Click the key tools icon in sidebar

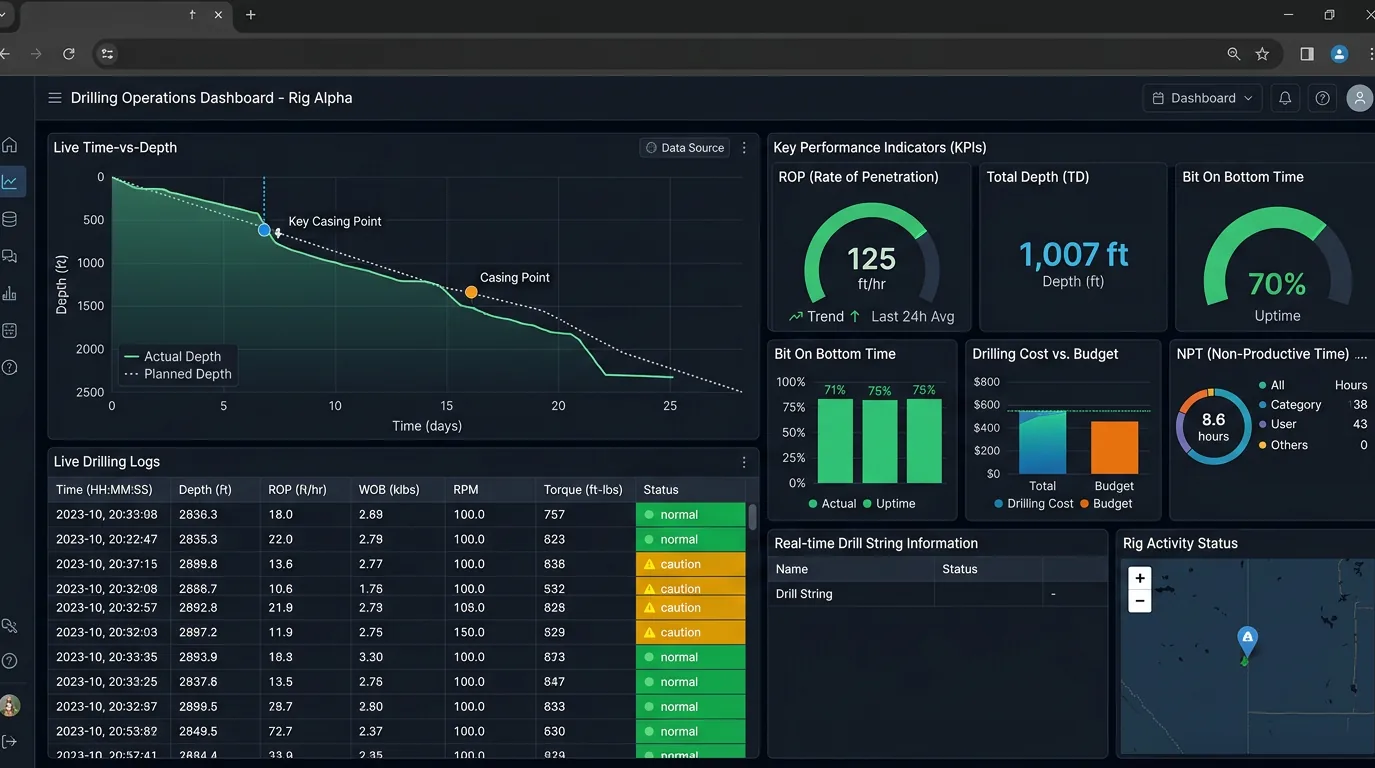pos(10,626)
